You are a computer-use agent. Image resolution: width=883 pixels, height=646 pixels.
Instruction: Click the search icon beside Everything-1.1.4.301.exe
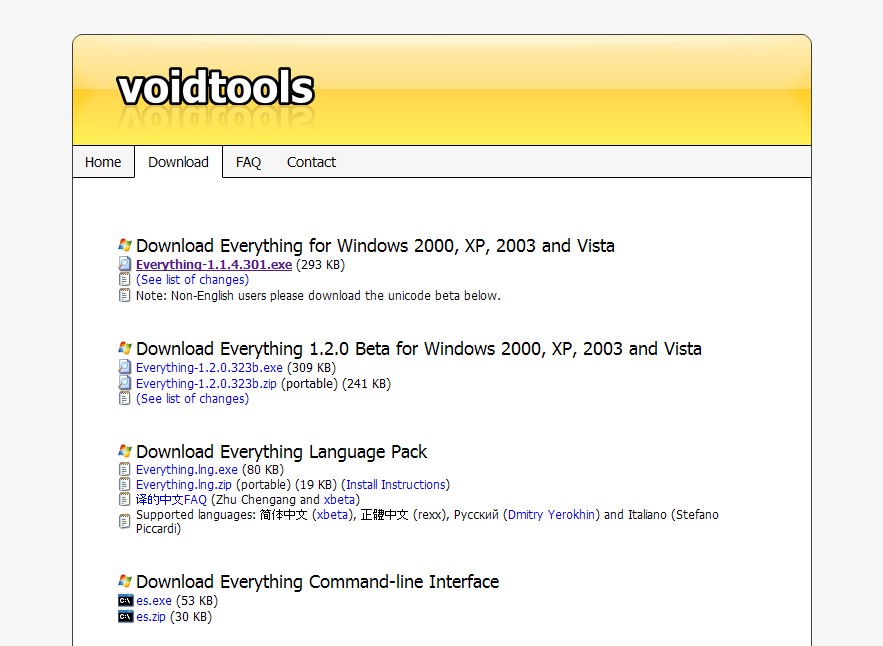(124, 264)
